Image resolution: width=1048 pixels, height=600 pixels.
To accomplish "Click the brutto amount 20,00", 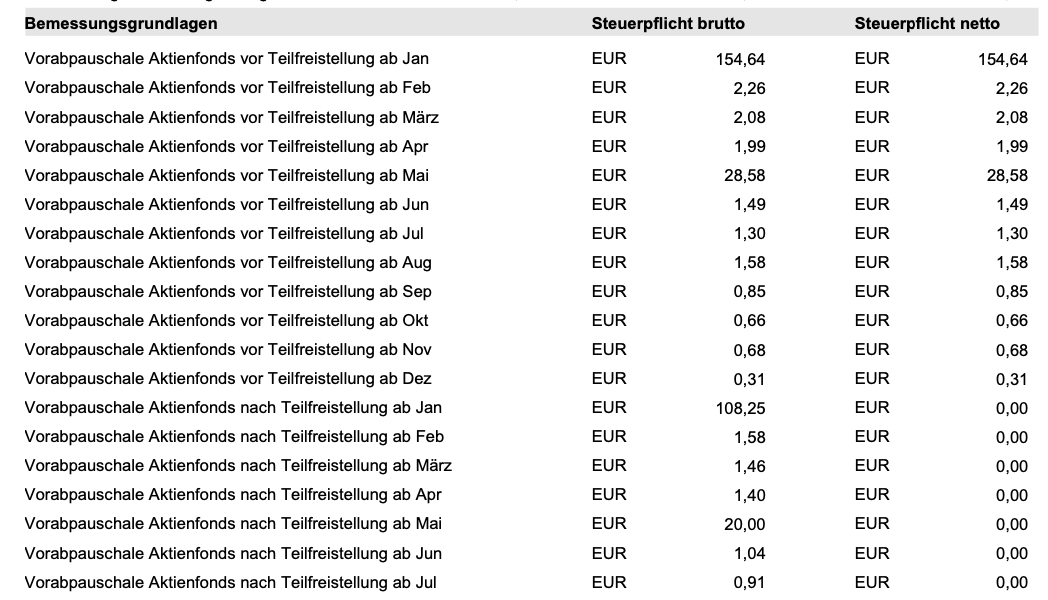I will (x=744, y=525).
